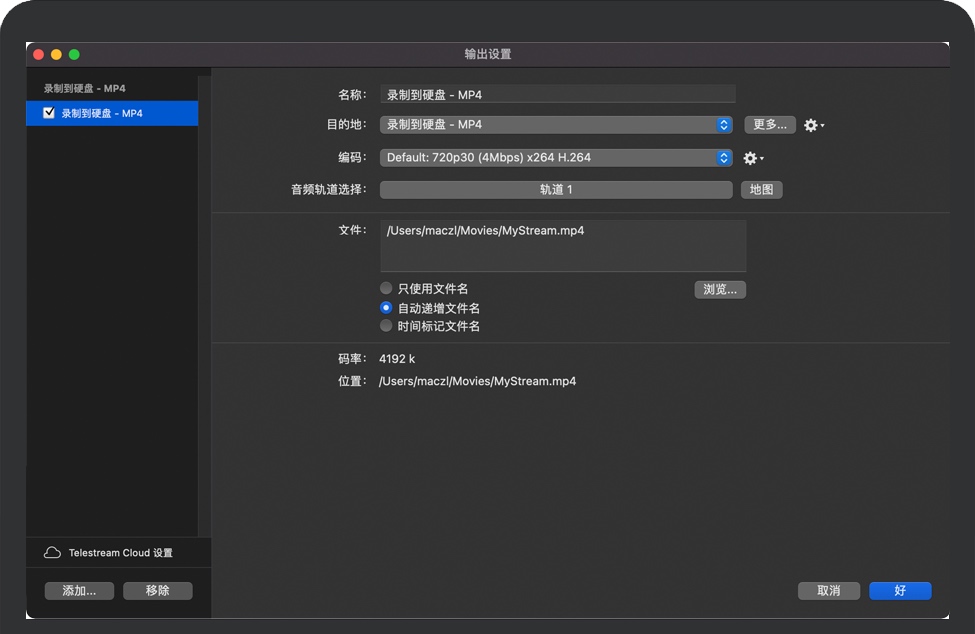Click the 地图 audio map button
Image resolution: width=975 pixels, height=634 pixels.
click(761, 190)
